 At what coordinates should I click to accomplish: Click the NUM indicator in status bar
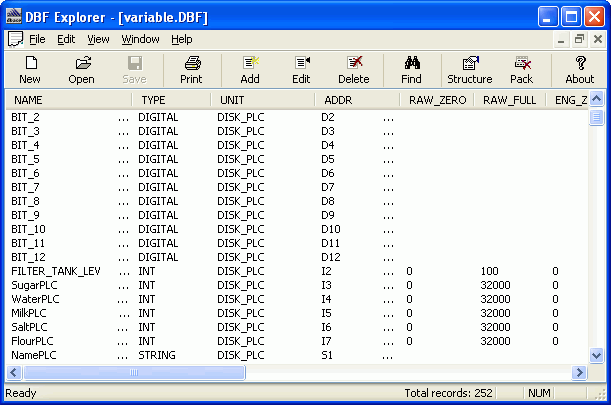pos(539,393)
